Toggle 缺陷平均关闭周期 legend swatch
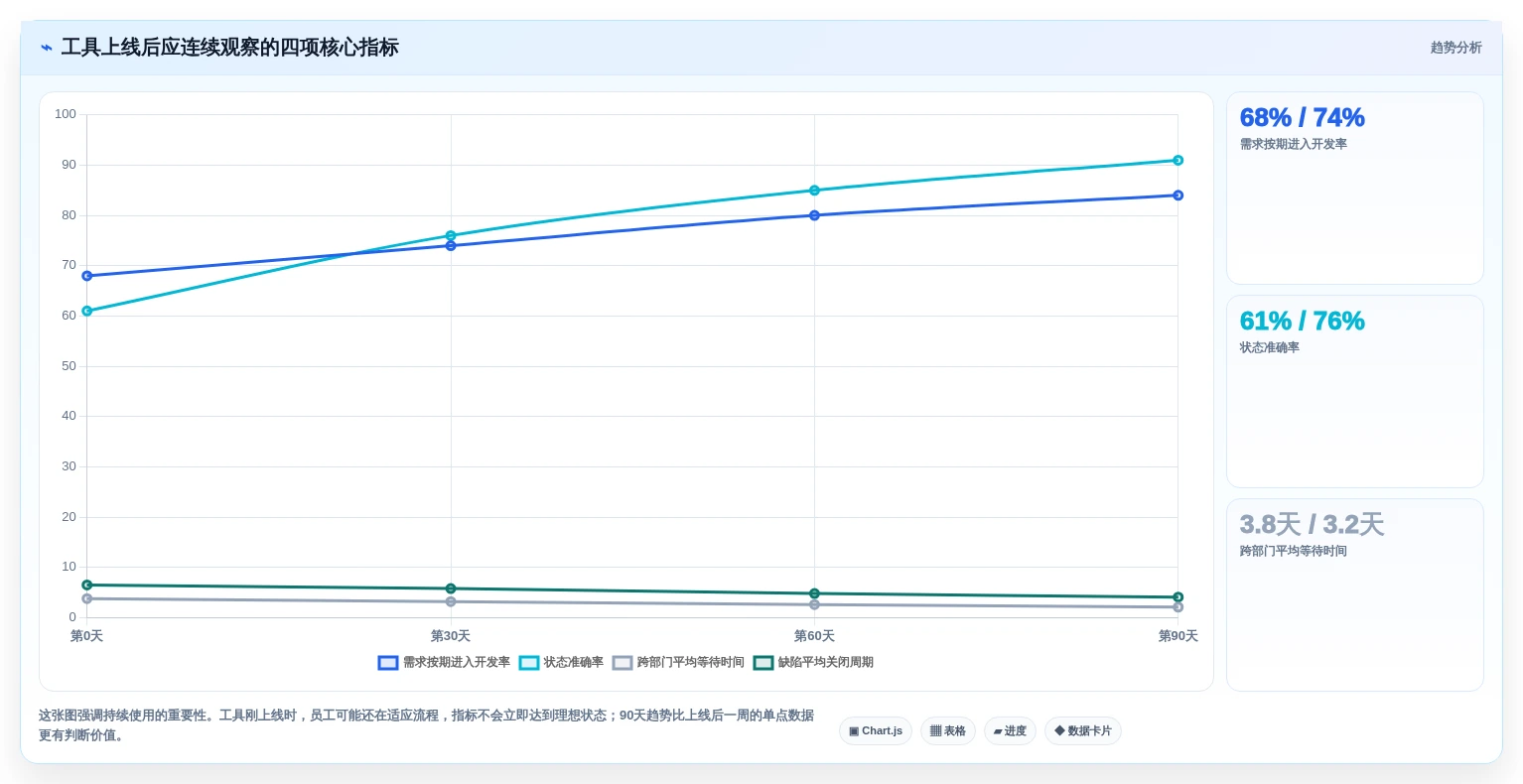The height and width of the screenshot is (784, 1523). pyautogui.click(x=763, y=663)
